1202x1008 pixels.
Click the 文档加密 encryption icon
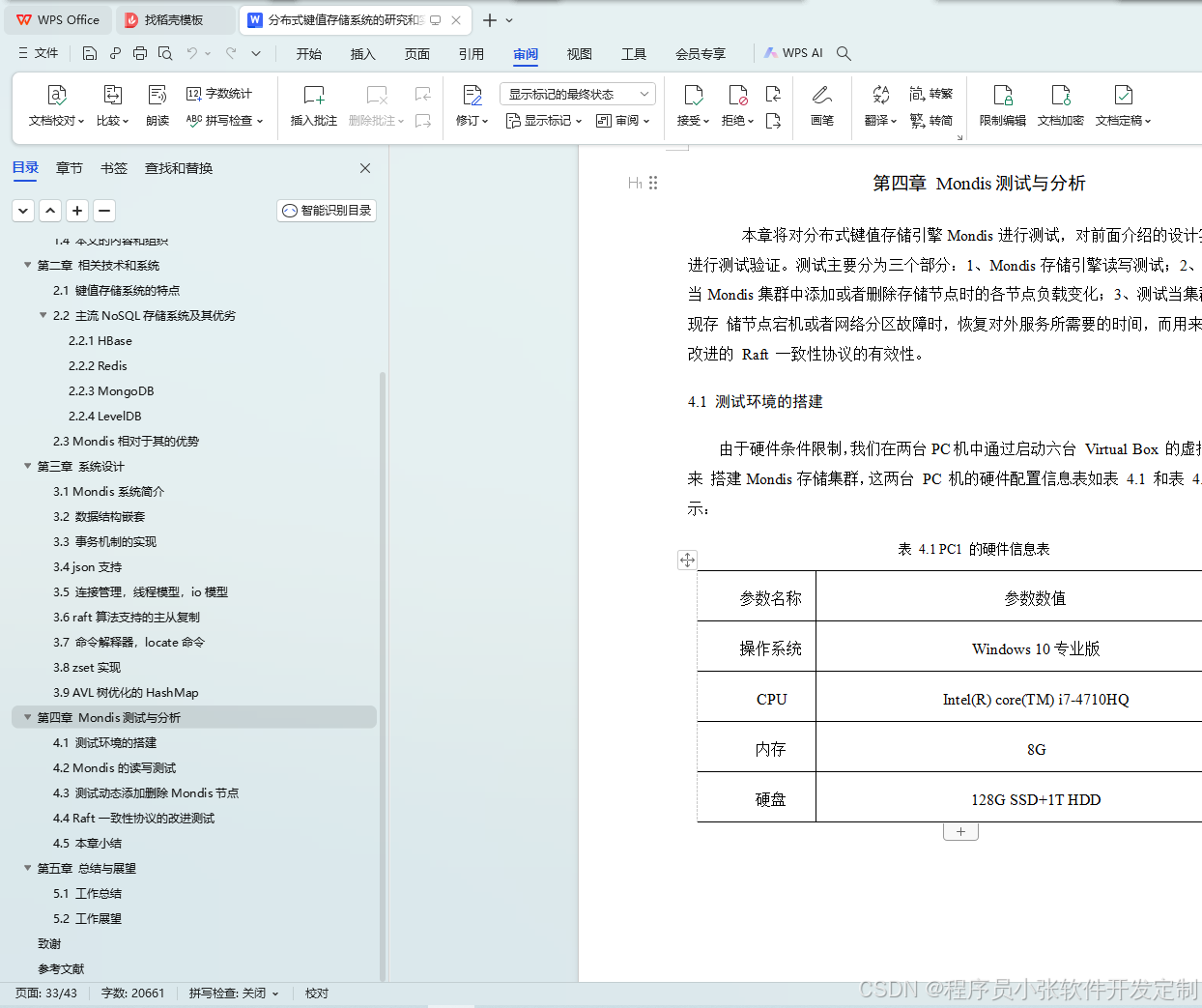click(1061, 95)
